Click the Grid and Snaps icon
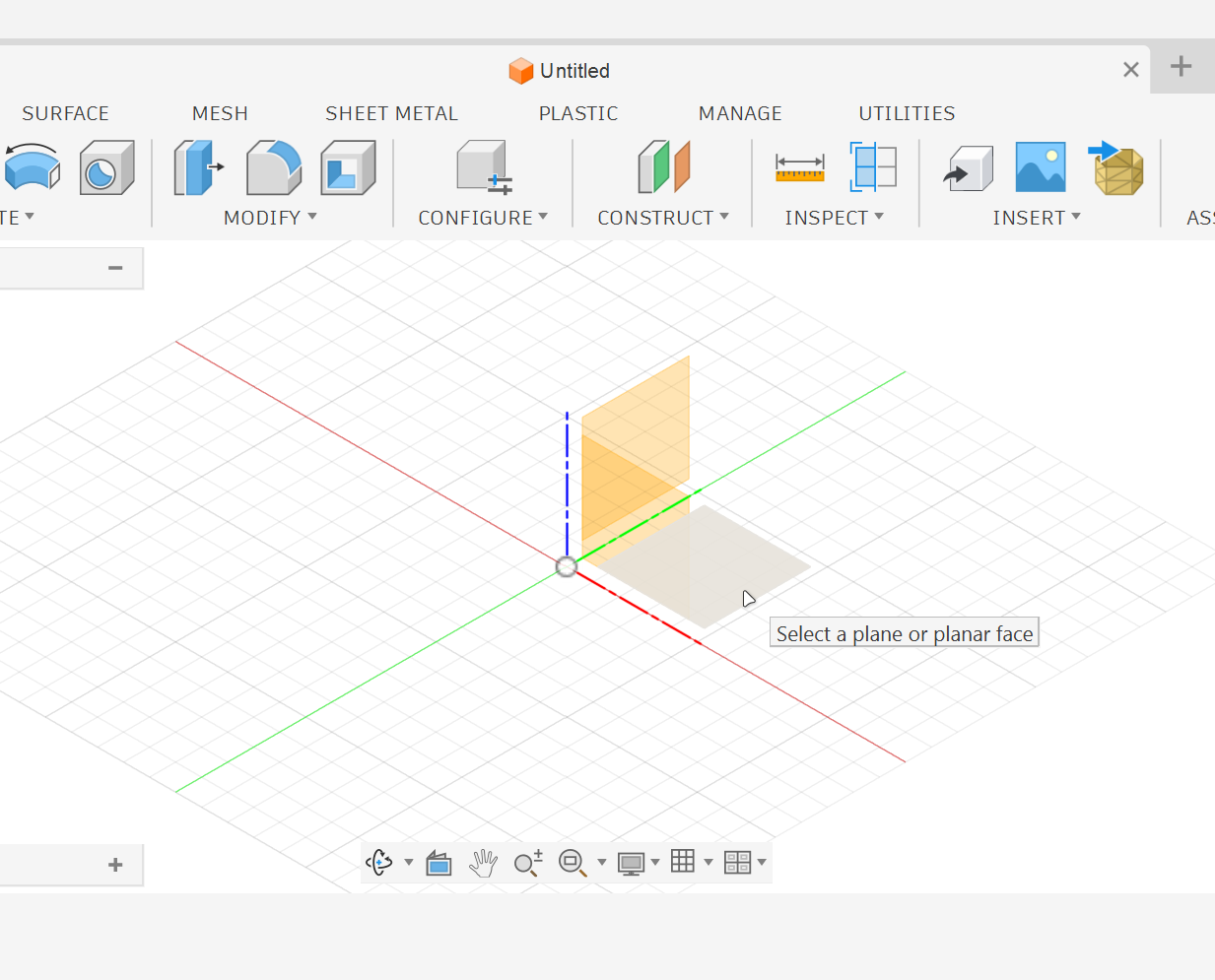Screen dimensions: 1215x980 tap(683, 862)
